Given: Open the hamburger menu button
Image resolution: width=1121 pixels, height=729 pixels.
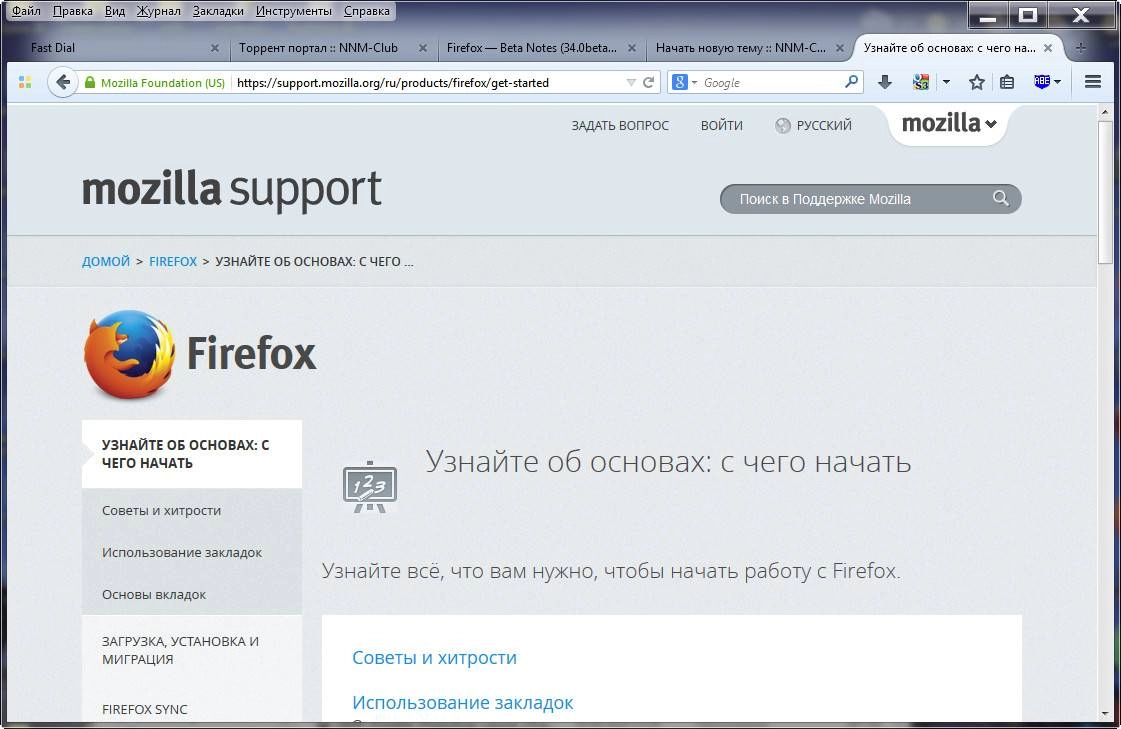Looking at the screenshot, I should pos(1092,81).
